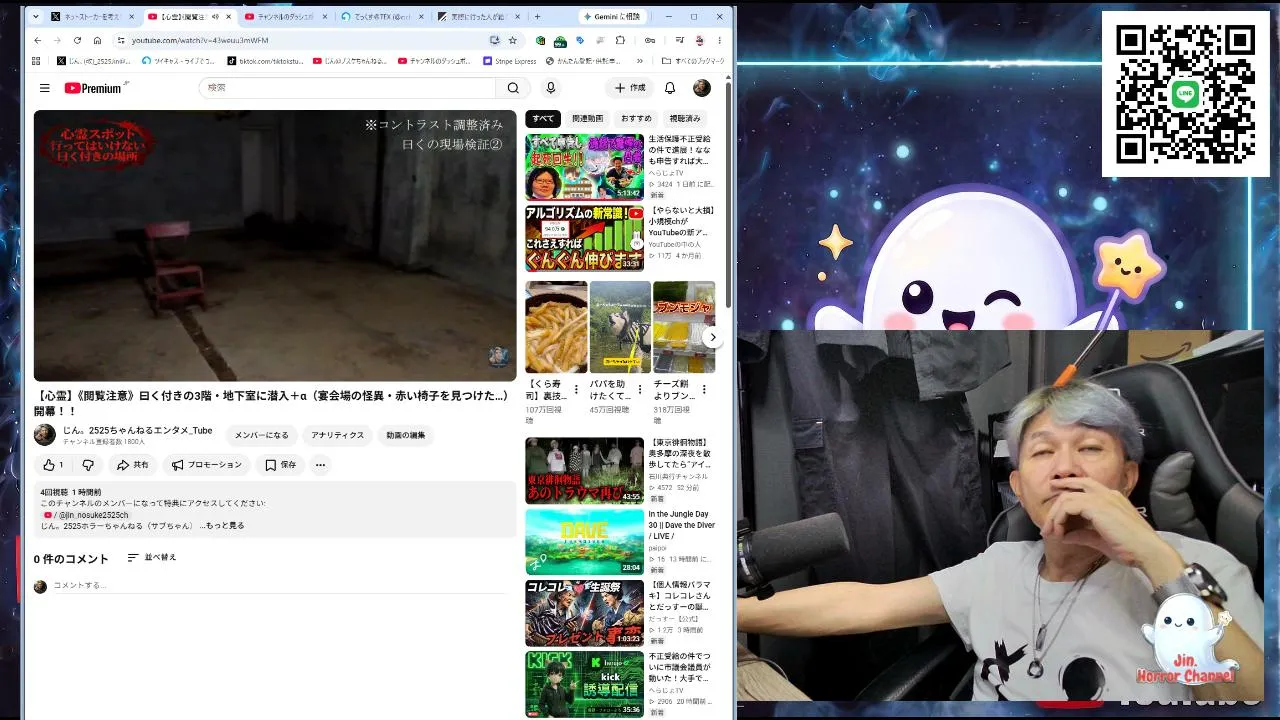
Task: Like the video with thumbs up
Action: coord(53,465)
